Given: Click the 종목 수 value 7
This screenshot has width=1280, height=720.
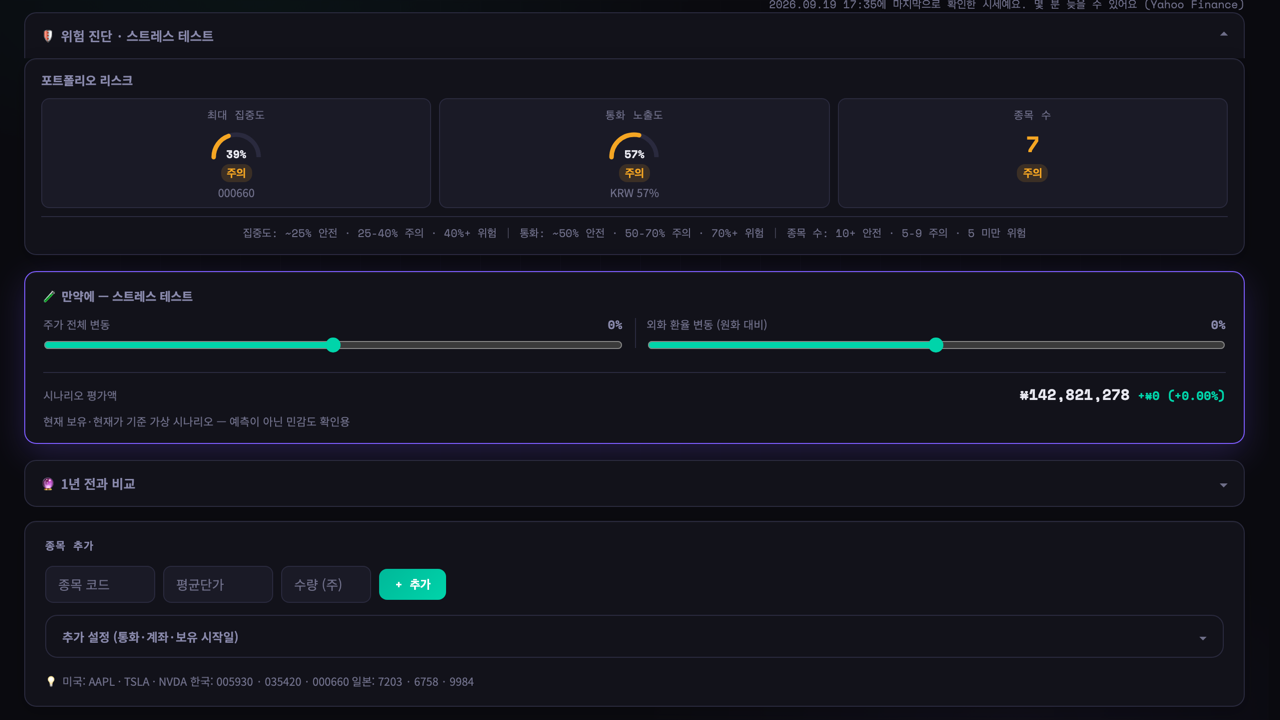Looking at the screenshot, I should pos(1032,145).
